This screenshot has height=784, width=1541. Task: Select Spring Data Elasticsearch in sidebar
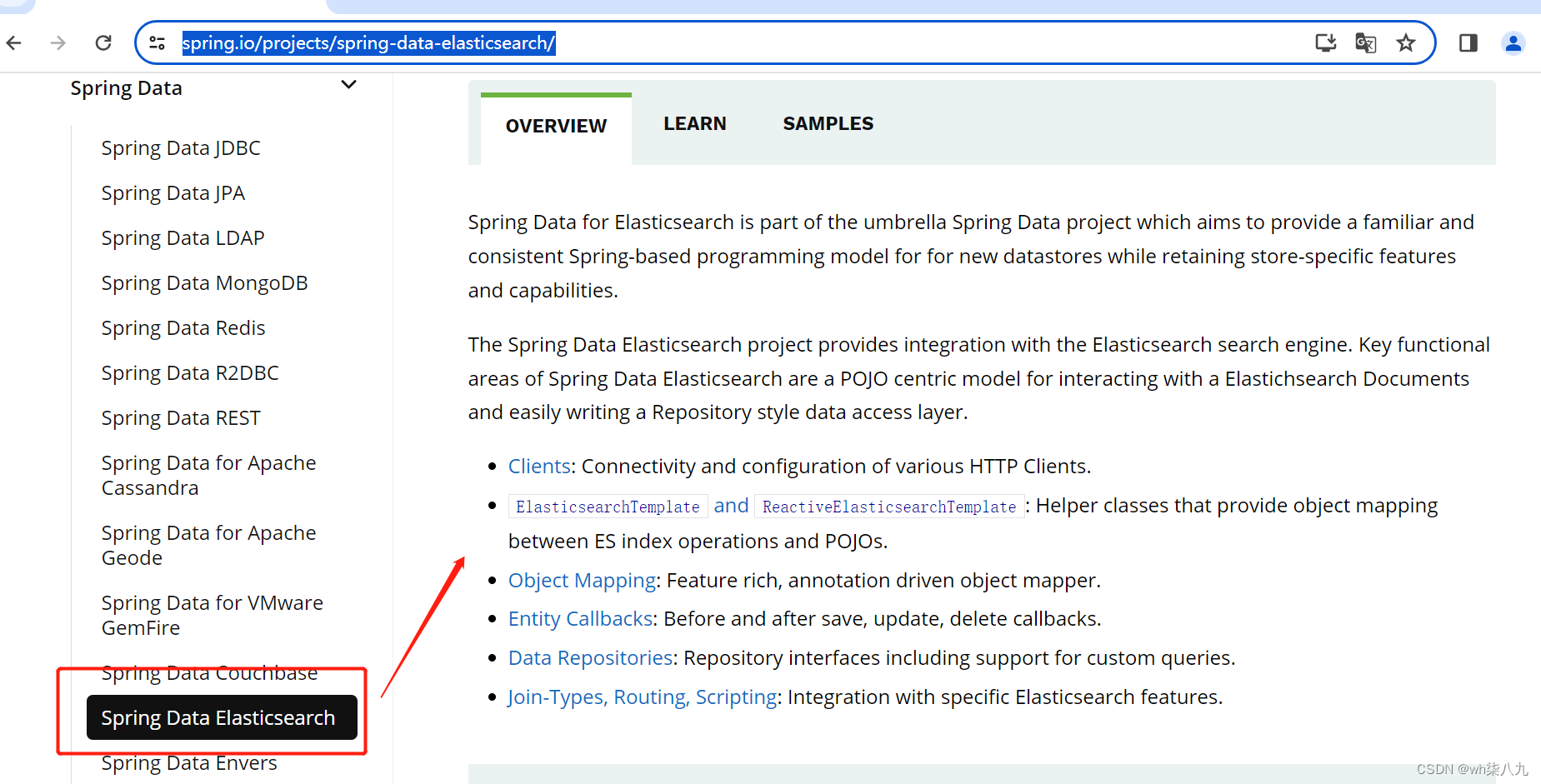click(x=222, y=717)
